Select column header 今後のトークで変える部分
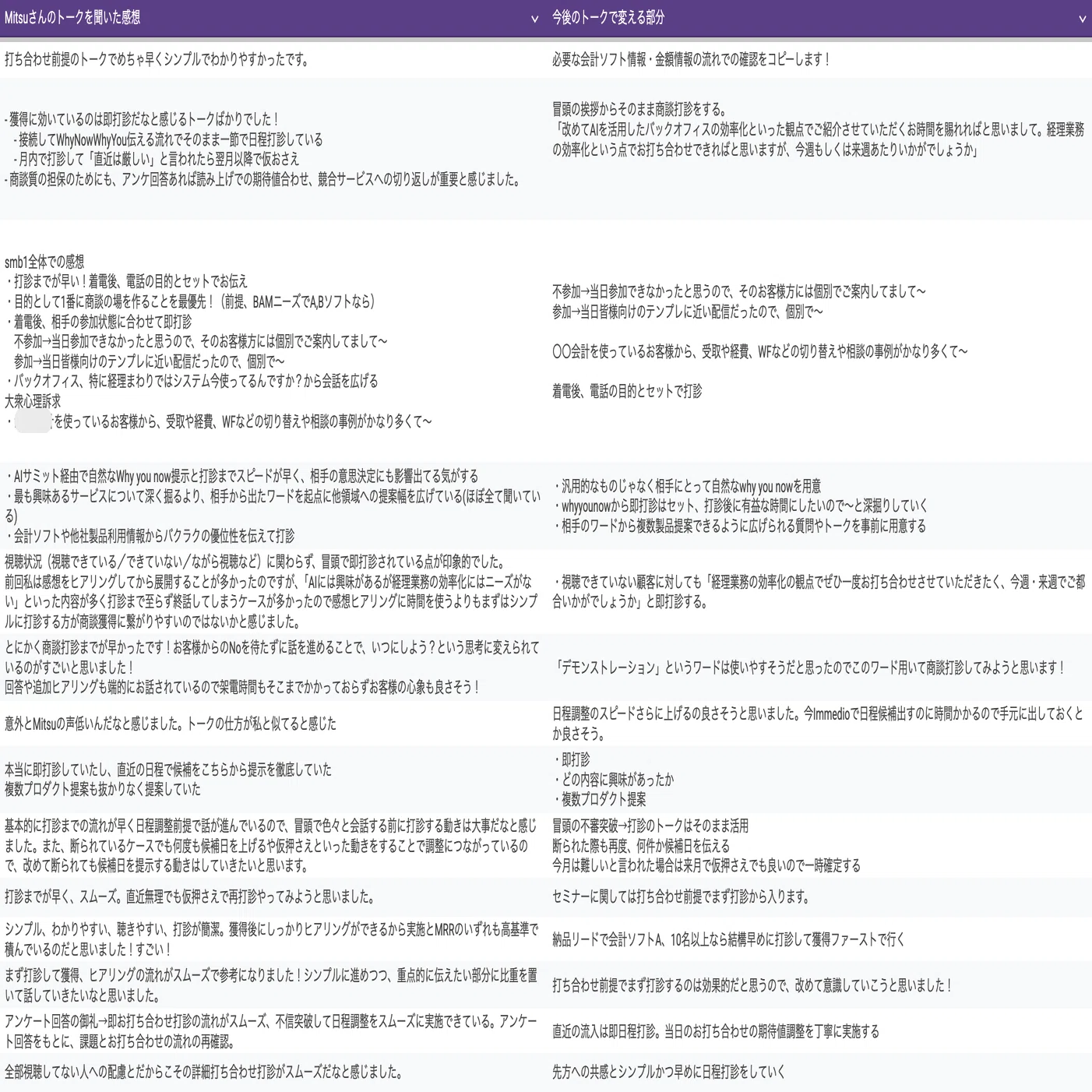This screenshot has height=1092, width=1092. [x=819, y=18]
